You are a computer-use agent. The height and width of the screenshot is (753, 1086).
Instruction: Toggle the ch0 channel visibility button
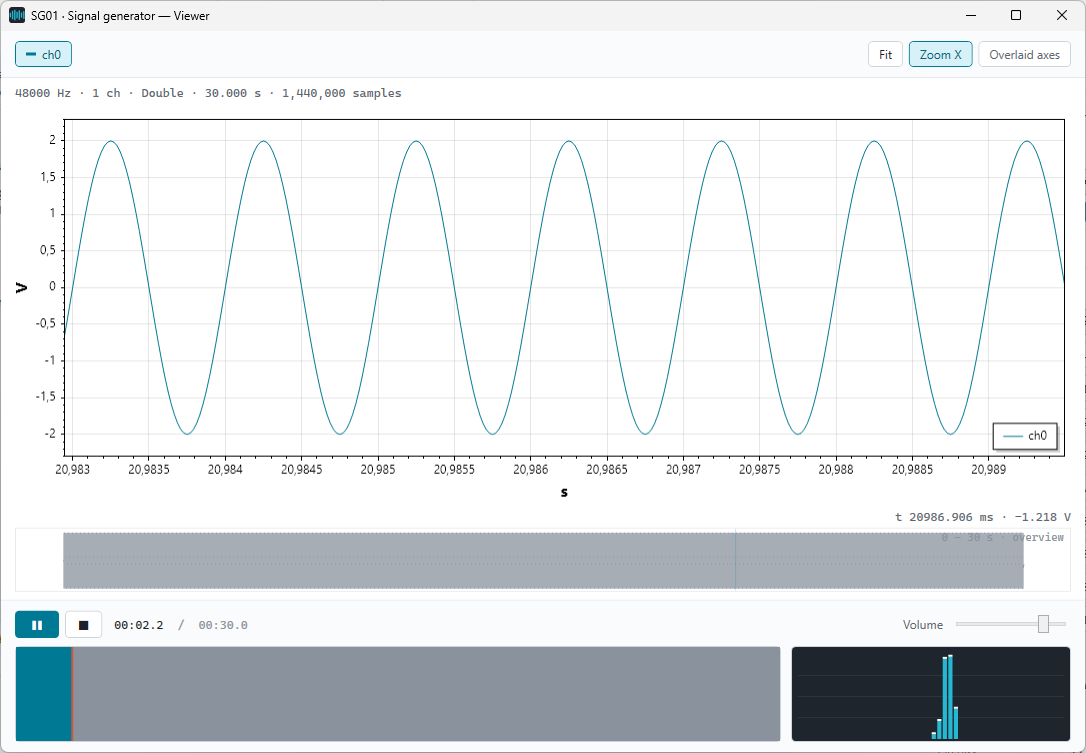click(43, 55)
